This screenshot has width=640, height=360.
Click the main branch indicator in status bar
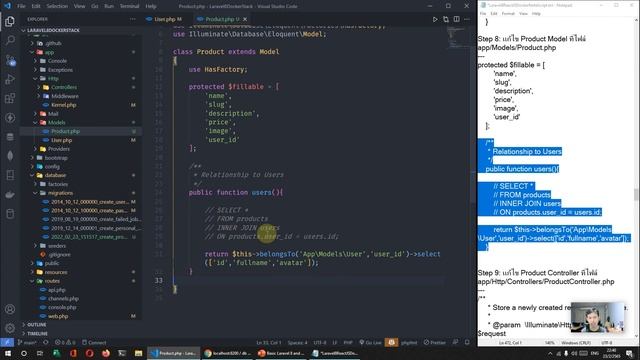pyautogui.click(x=27, y=342)
